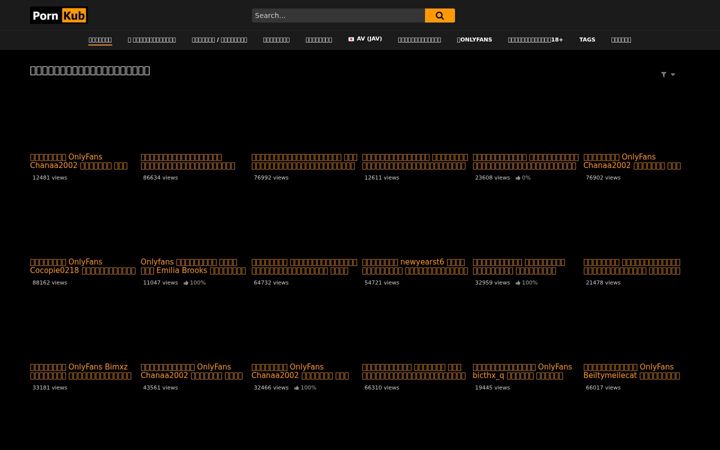This screenshot has height=450, width=720.
Task: Open the Chanaa2002 title above 43561 views
Action: 191,371
